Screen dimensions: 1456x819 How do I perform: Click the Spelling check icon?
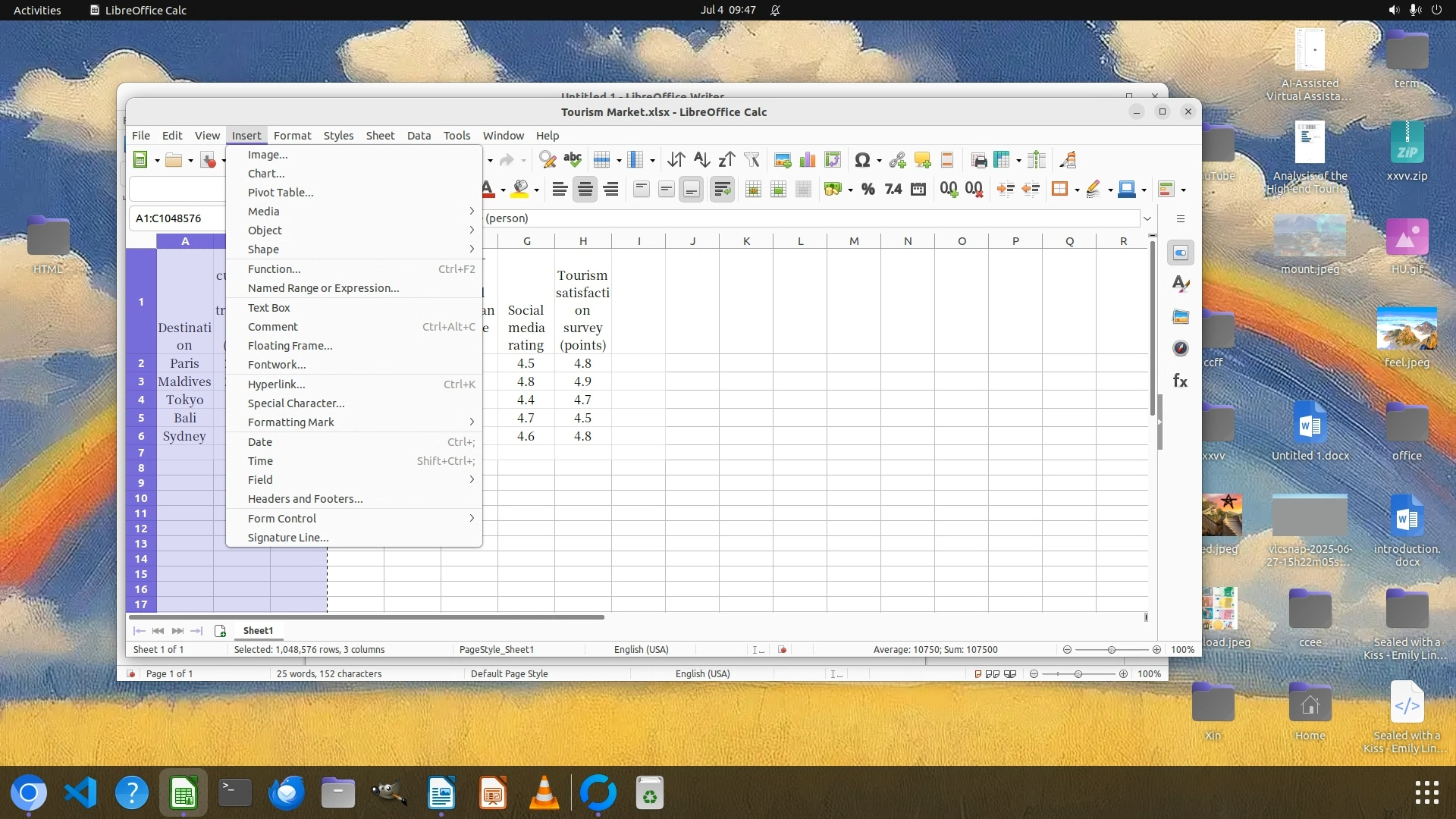click(573, 160)
